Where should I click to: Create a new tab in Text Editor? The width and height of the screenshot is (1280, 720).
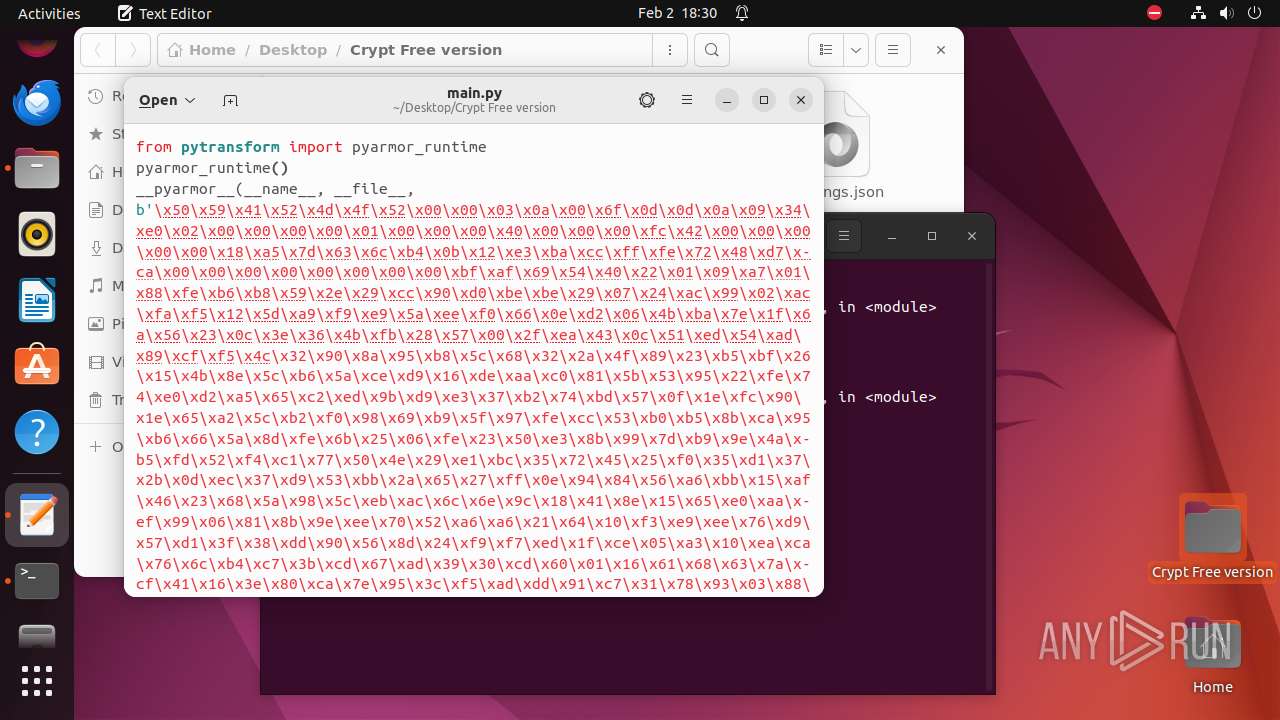tap(231, 100)
